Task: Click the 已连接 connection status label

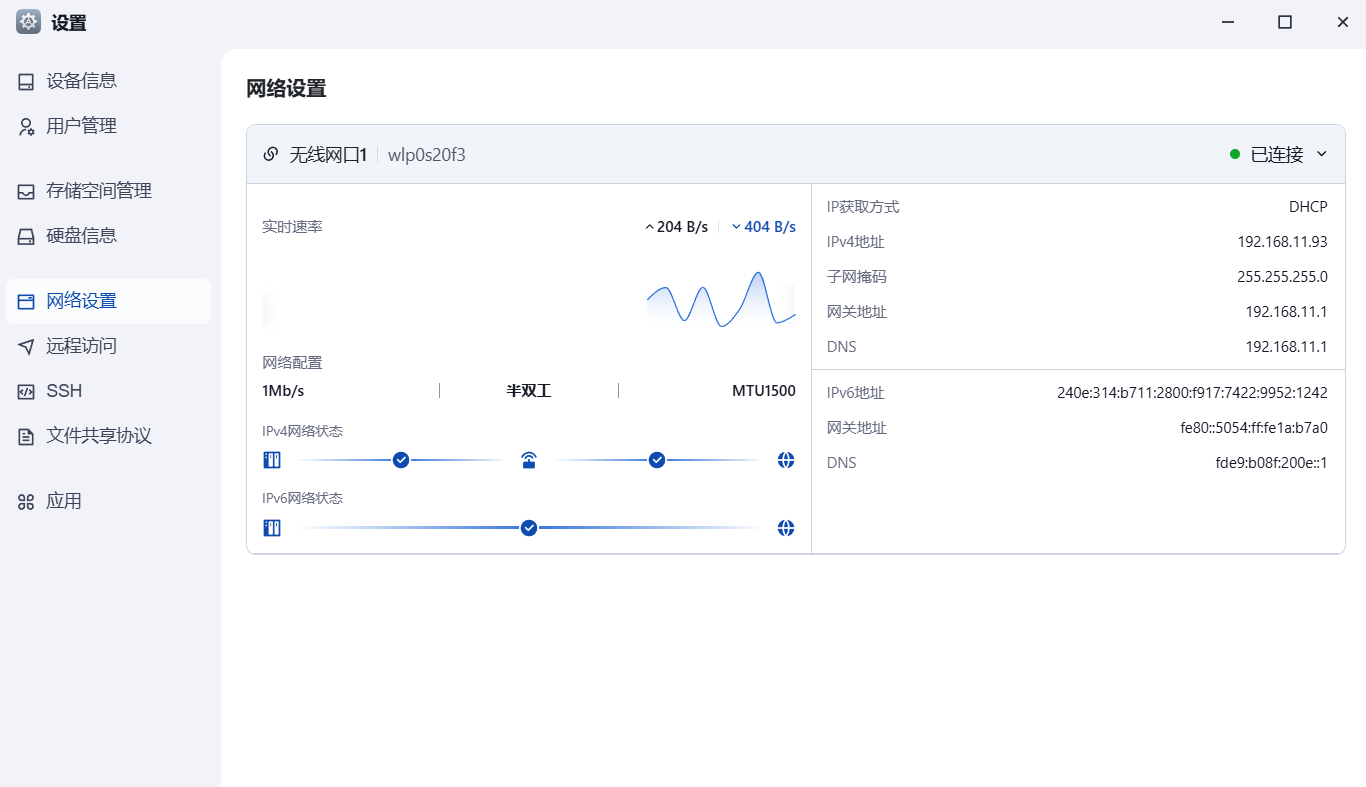Action: 1277,154
